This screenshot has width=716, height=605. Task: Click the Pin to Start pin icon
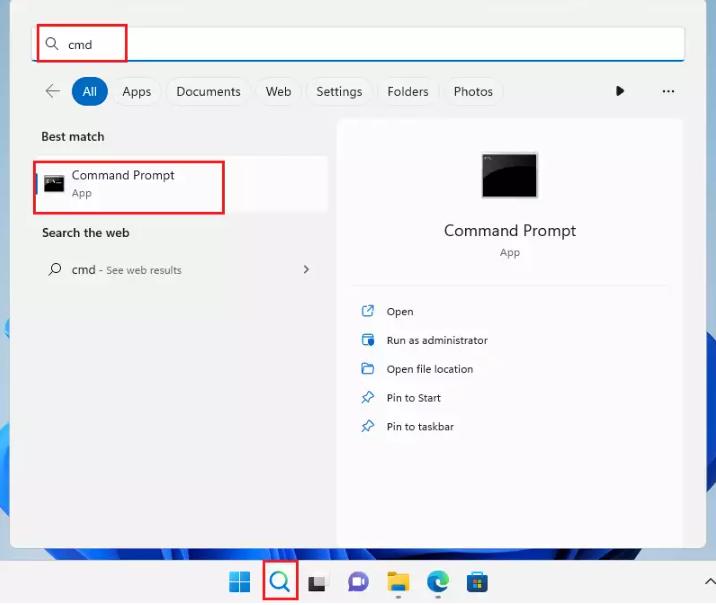pos(368,397)
